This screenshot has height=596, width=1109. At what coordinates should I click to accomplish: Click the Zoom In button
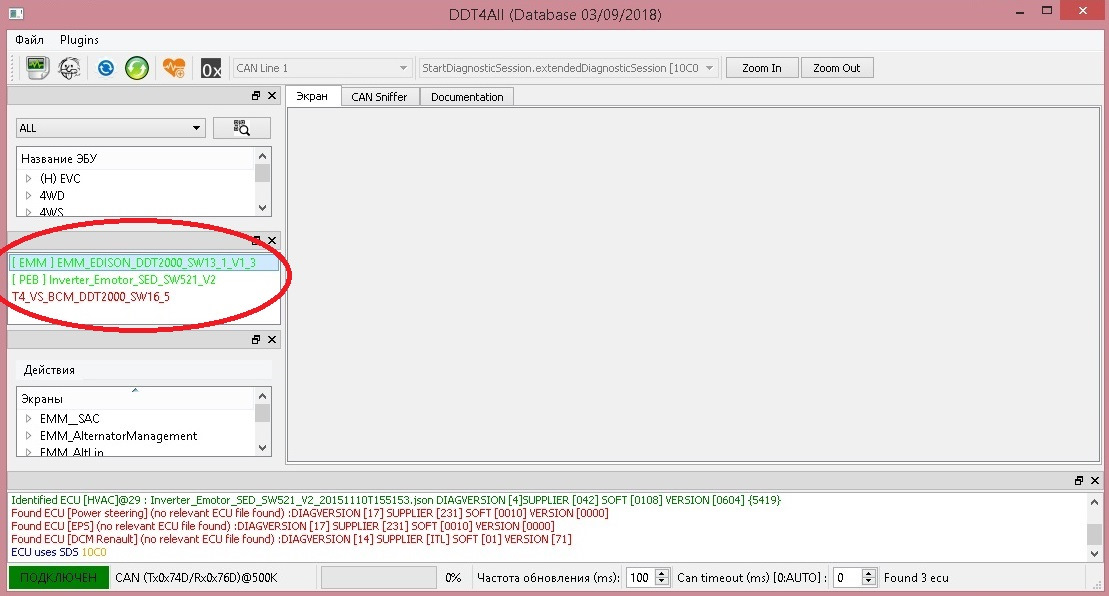762,68
